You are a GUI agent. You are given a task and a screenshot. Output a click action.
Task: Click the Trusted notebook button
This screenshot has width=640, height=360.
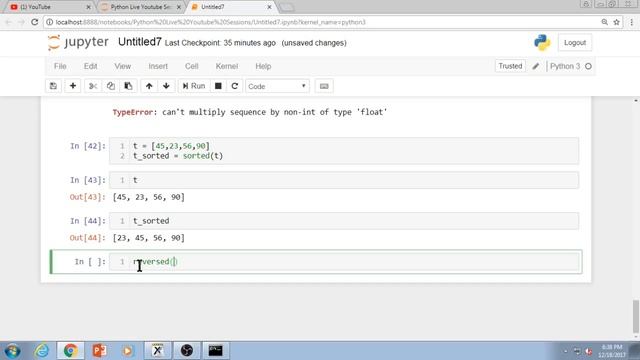[x=510, y=66]
